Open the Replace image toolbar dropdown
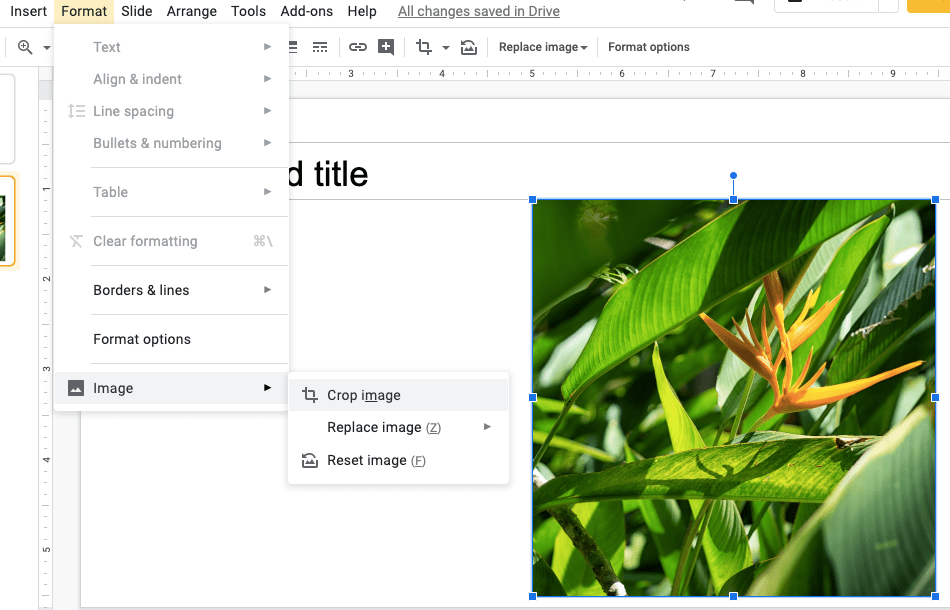The height and width of the screenshot is (610, 950). coord(543,47)
